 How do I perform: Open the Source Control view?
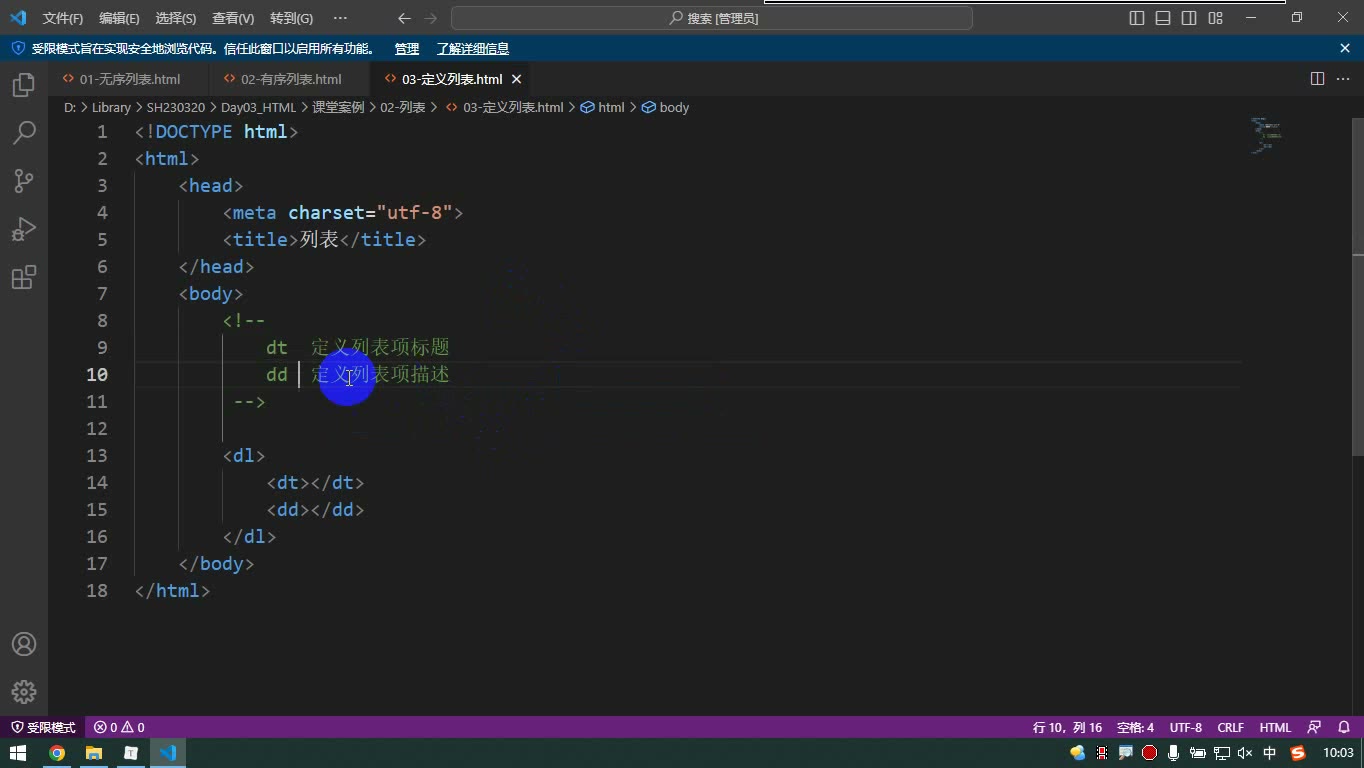(x=24, y=181)
